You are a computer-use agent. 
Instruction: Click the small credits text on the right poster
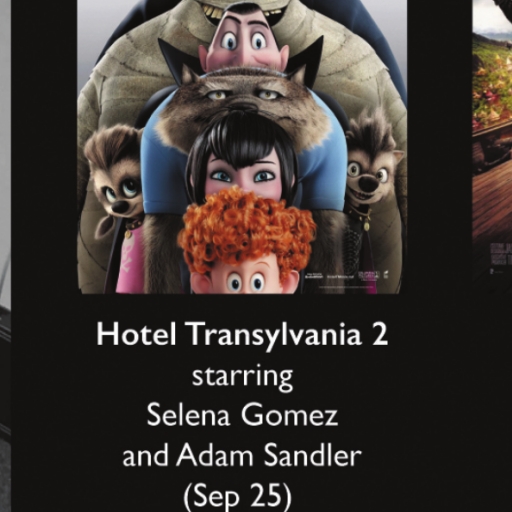(x=500, y=255)
